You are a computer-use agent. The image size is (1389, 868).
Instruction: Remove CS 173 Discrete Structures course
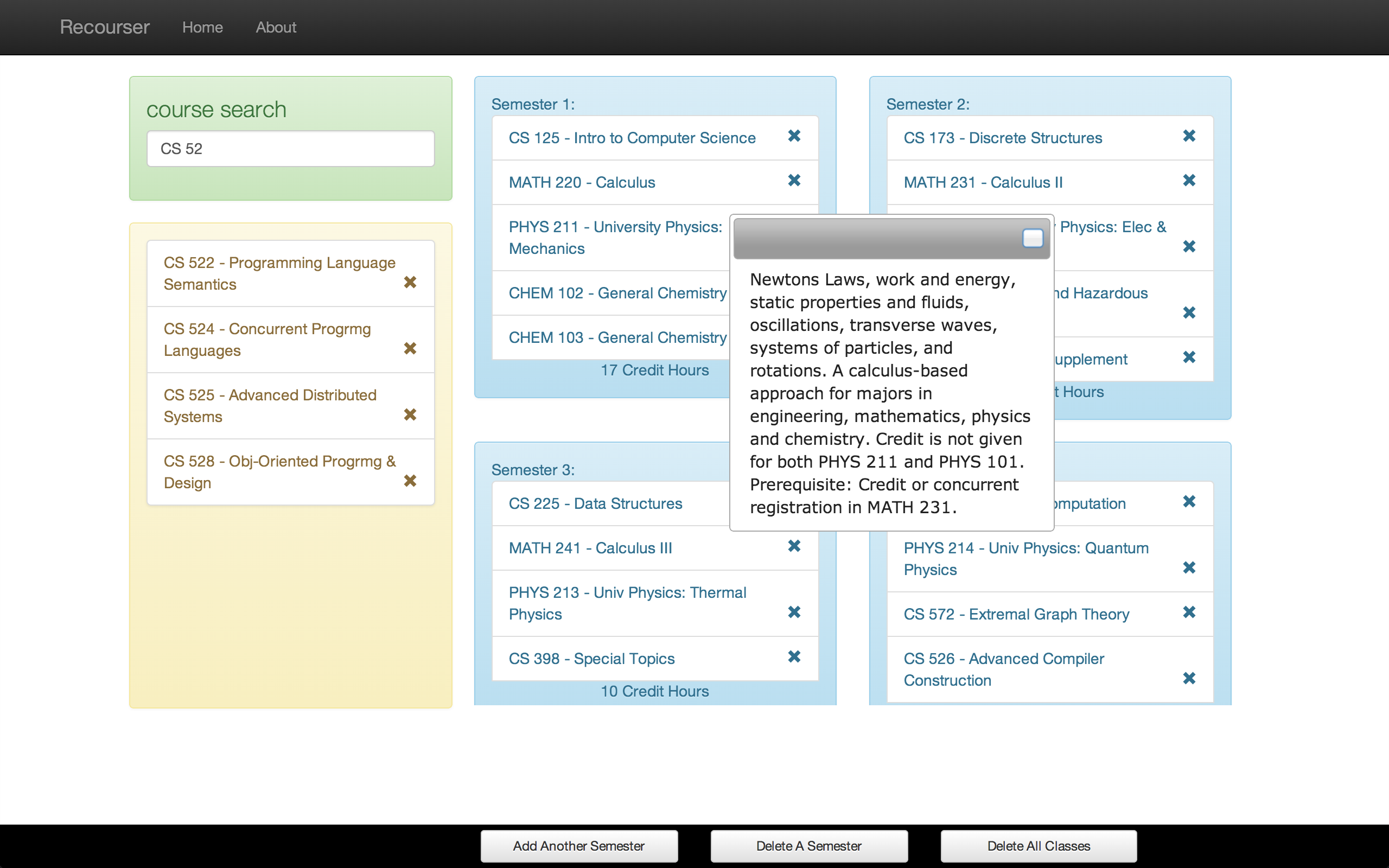[x=1189, y=136]
